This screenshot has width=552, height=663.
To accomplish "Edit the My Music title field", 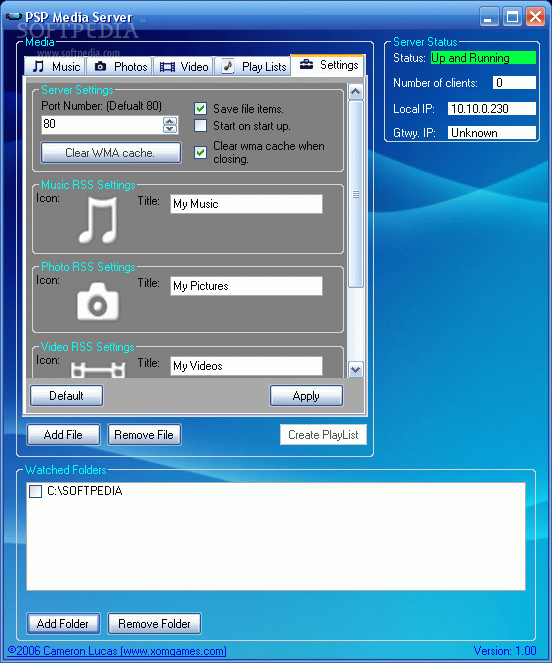I will tap(246, 204).
